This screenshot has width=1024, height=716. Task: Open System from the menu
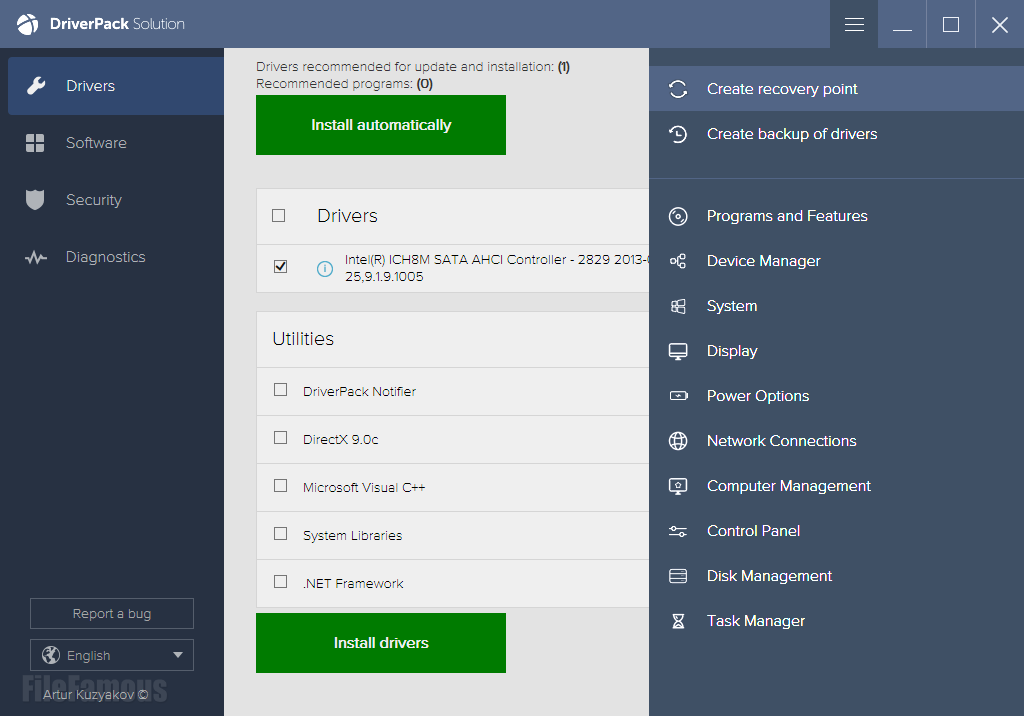(837, 306)
